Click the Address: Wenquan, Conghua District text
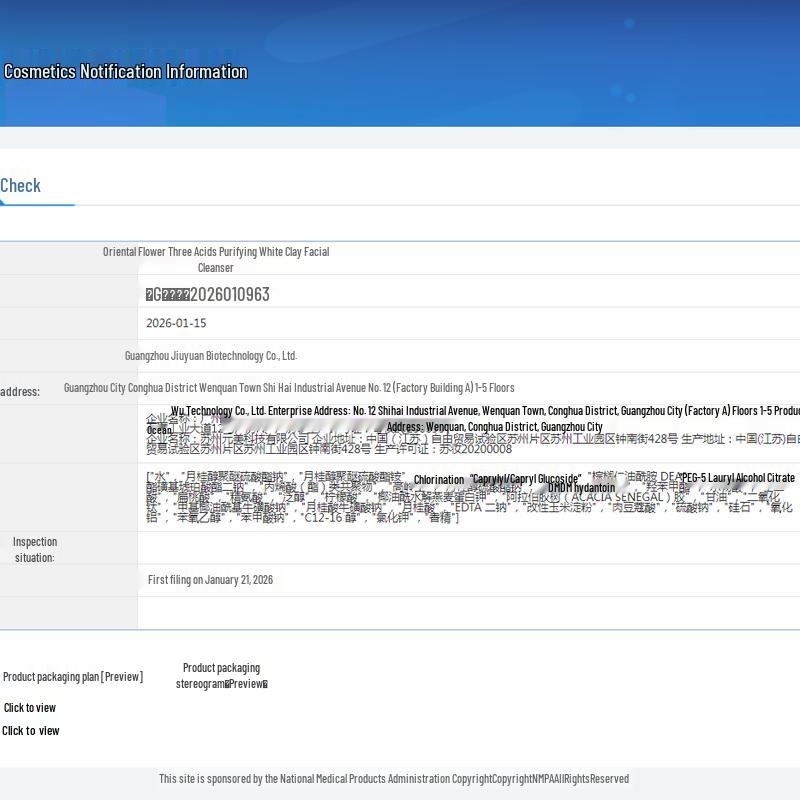 click(494, 427)
